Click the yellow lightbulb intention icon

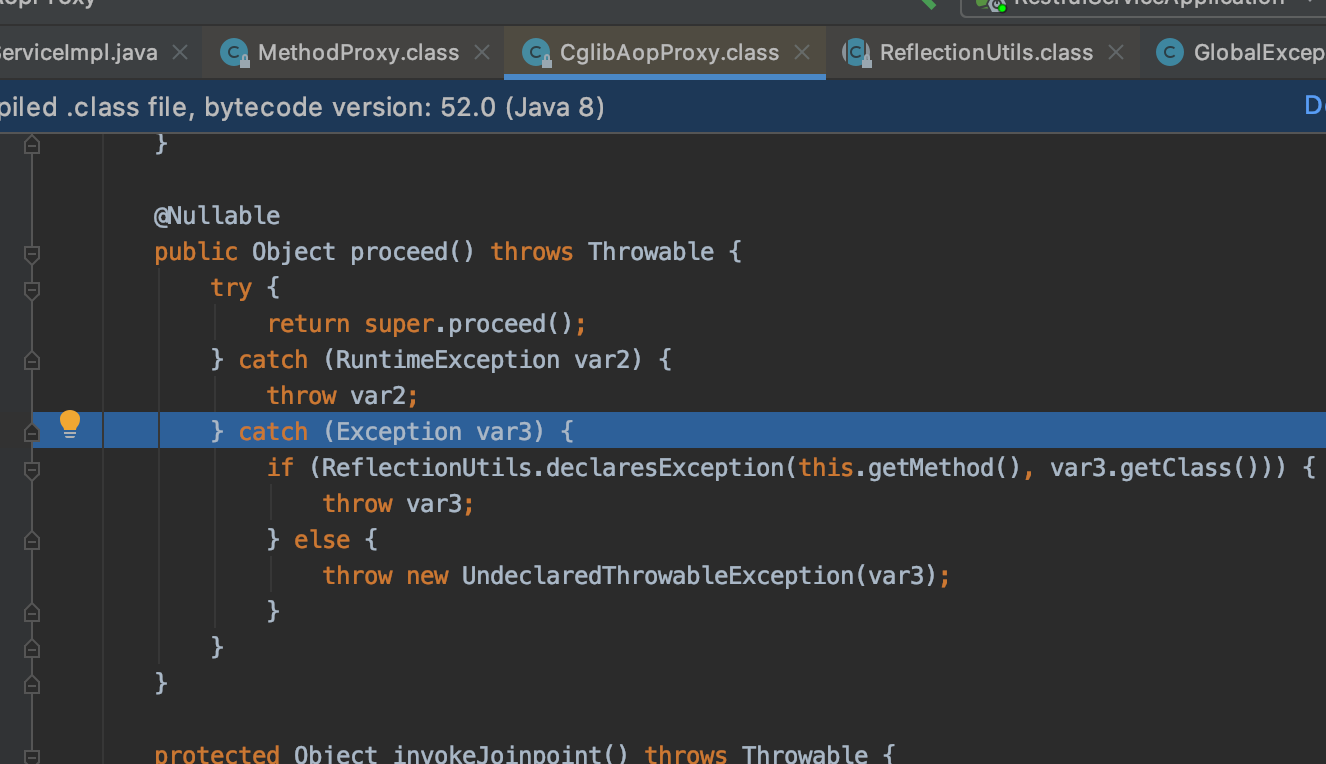[x=69, y=425]
